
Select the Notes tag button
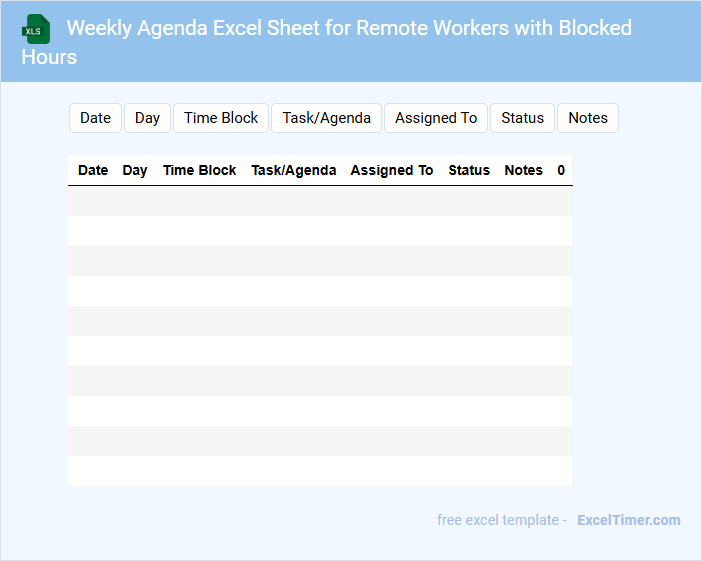[x=588, y=118]
